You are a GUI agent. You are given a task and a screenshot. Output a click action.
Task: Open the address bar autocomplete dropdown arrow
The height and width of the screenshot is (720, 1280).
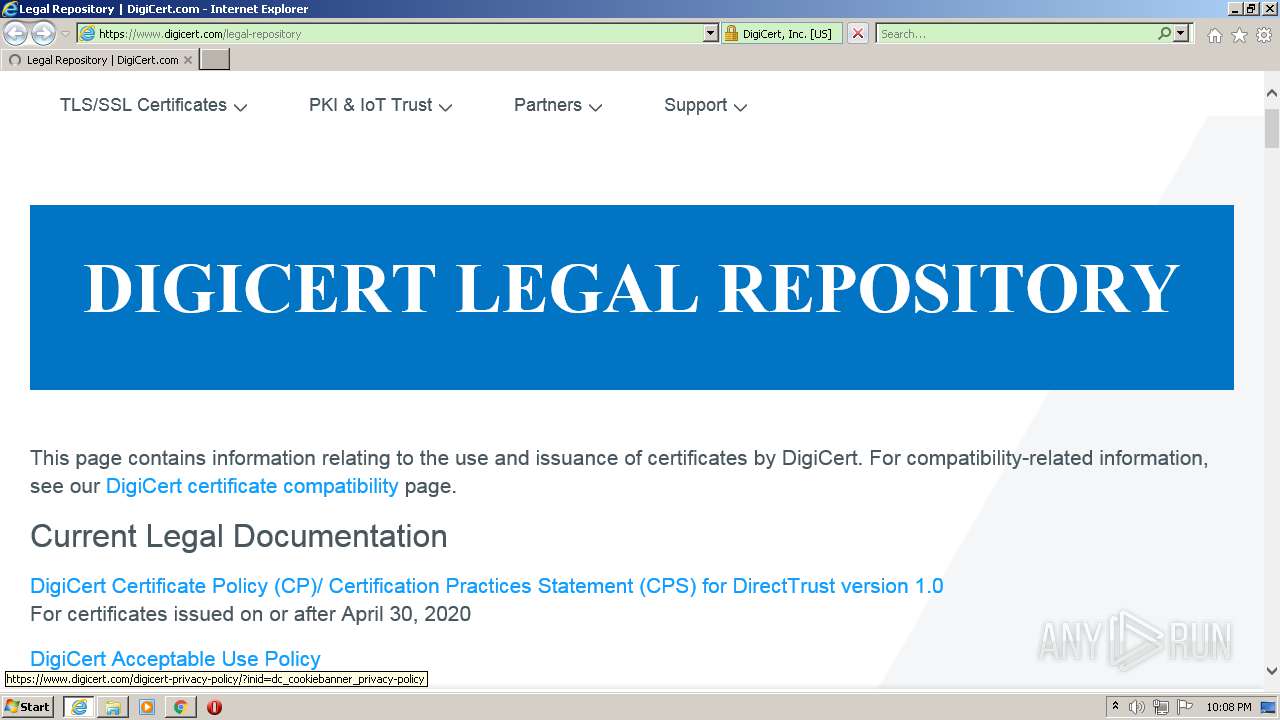(x=711, y=33)
